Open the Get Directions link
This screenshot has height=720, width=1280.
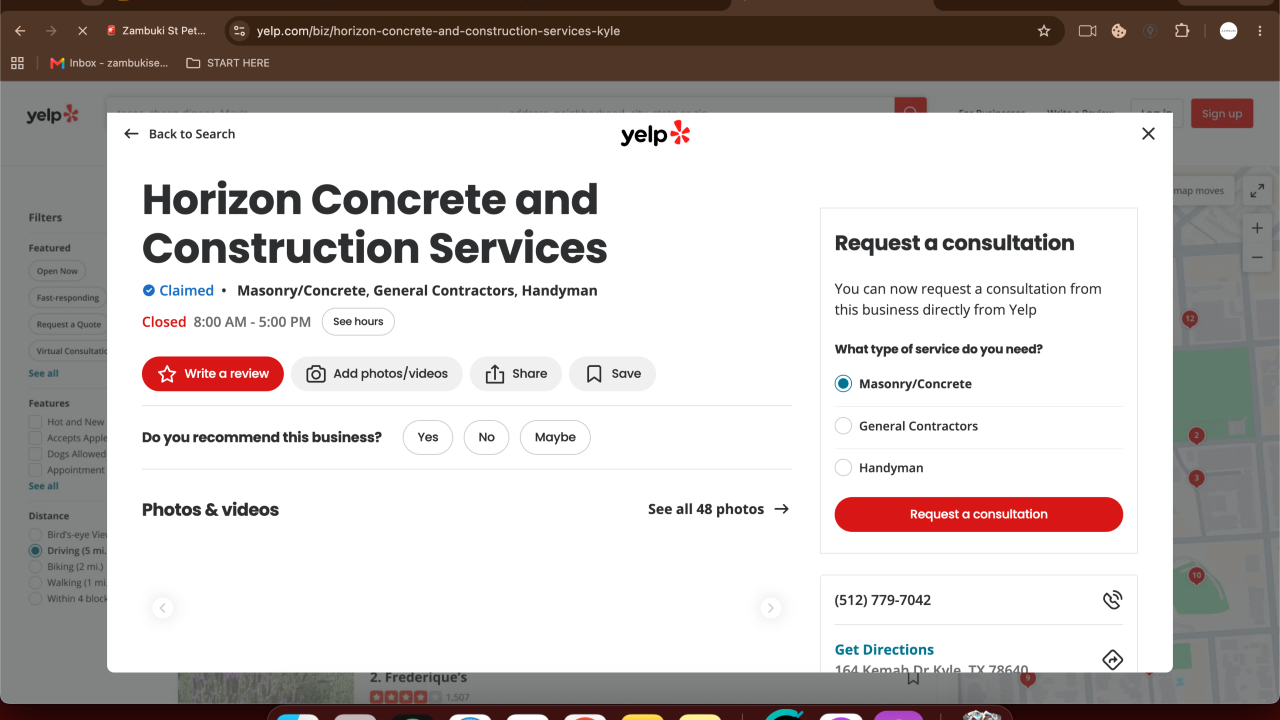(x=884, y=650)
